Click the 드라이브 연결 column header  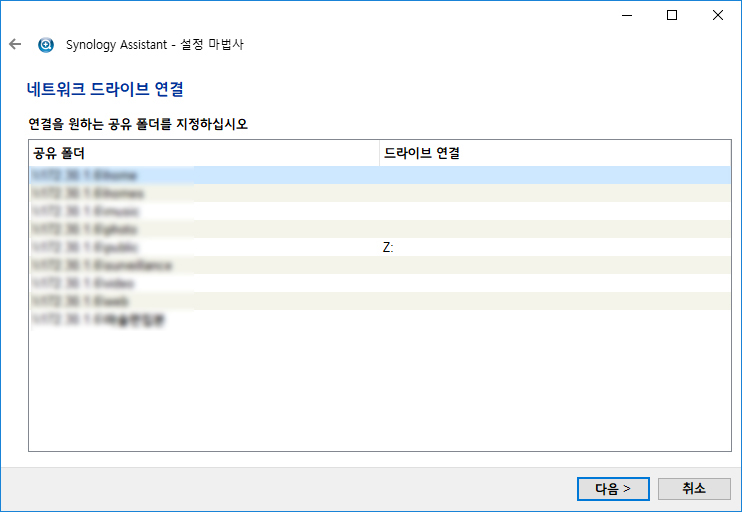coord(555,153)
